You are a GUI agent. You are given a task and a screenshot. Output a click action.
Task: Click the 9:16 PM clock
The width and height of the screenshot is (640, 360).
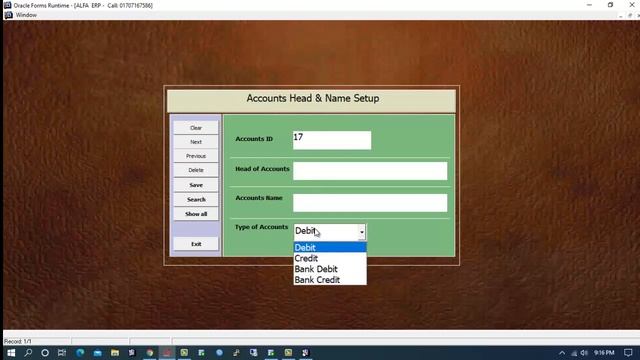point(604,353)
